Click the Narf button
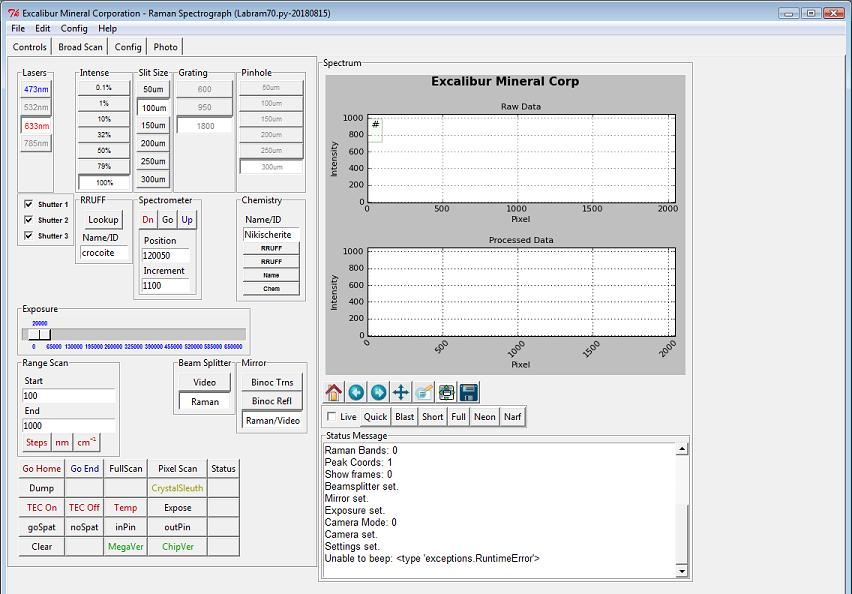The height and width of the screenshot is (594, 852). [512, 416]
